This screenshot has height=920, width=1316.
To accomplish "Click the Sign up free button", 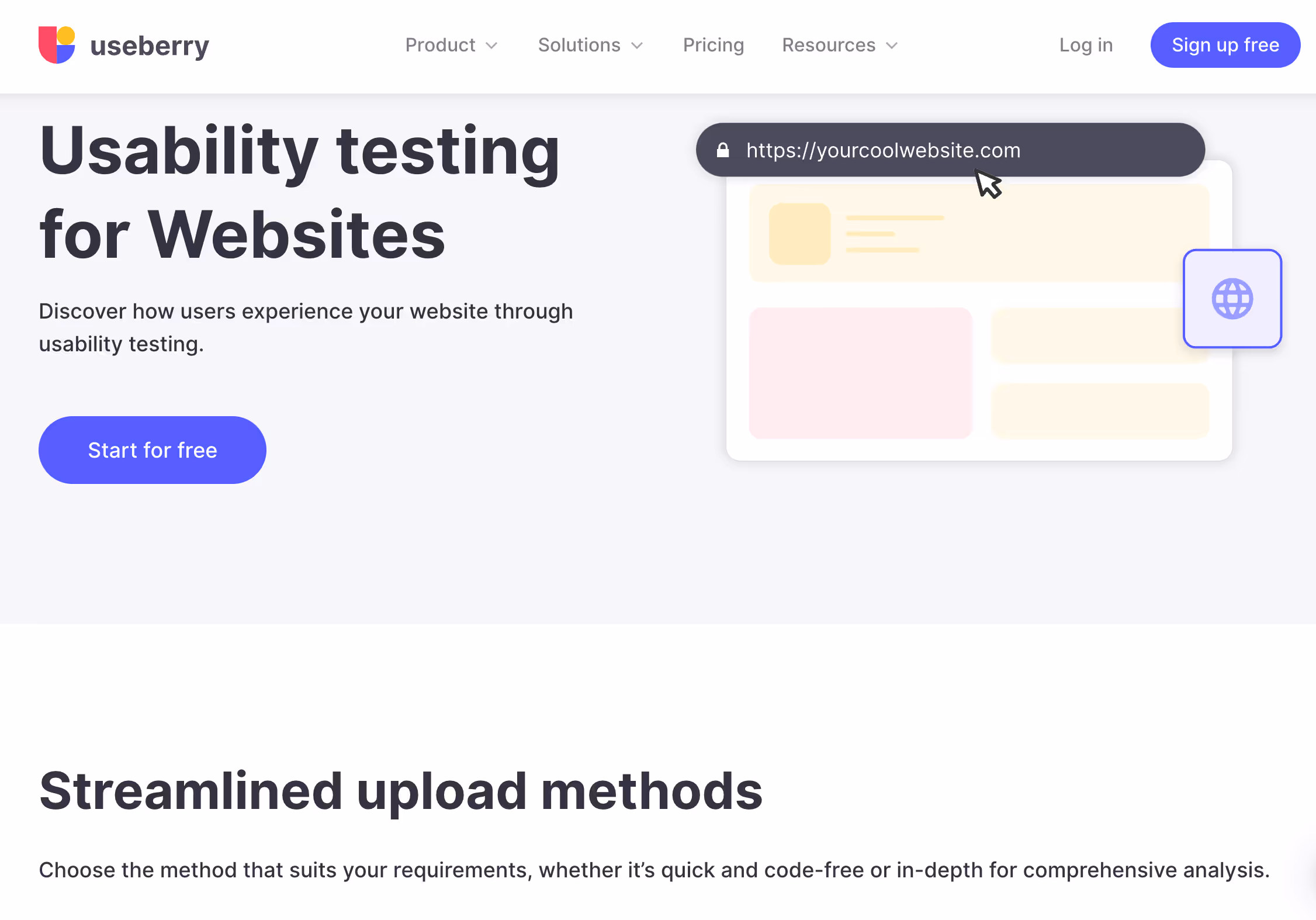I will (x=1225, y=44).
